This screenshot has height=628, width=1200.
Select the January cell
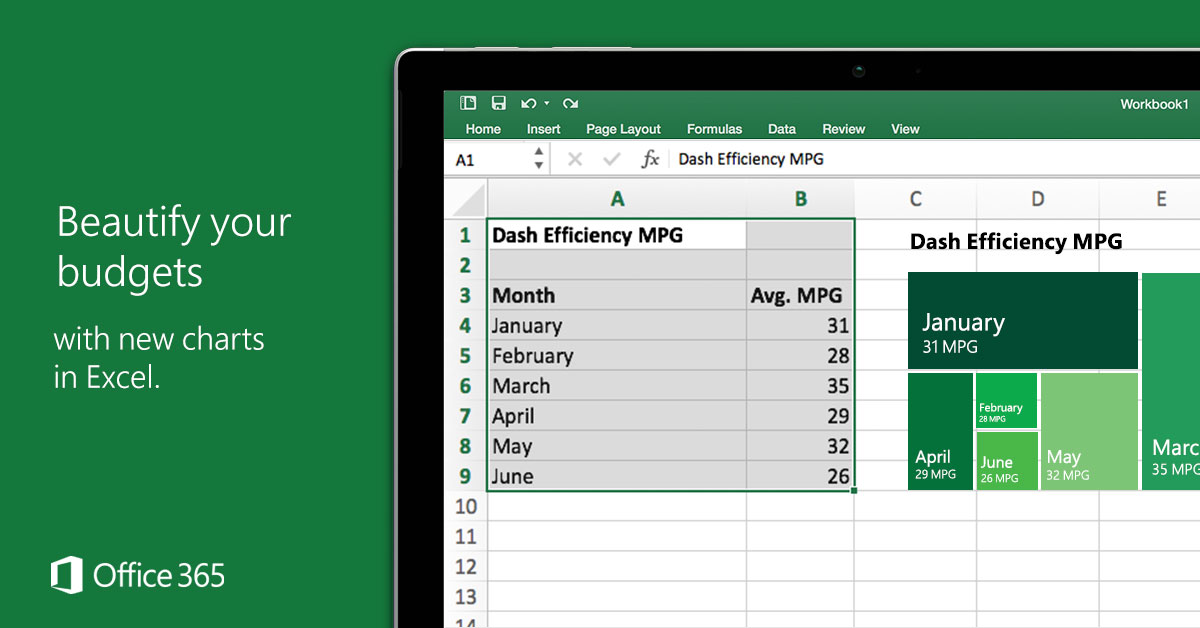tap(617, 325)
